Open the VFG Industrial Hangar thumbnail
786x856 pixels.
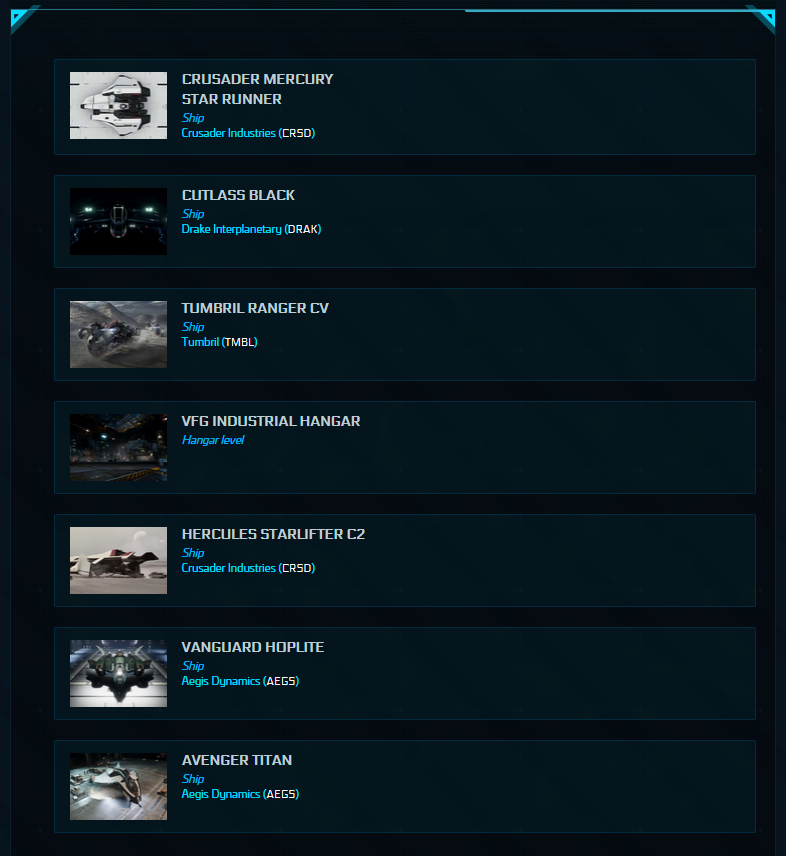(x=118, y=447)
